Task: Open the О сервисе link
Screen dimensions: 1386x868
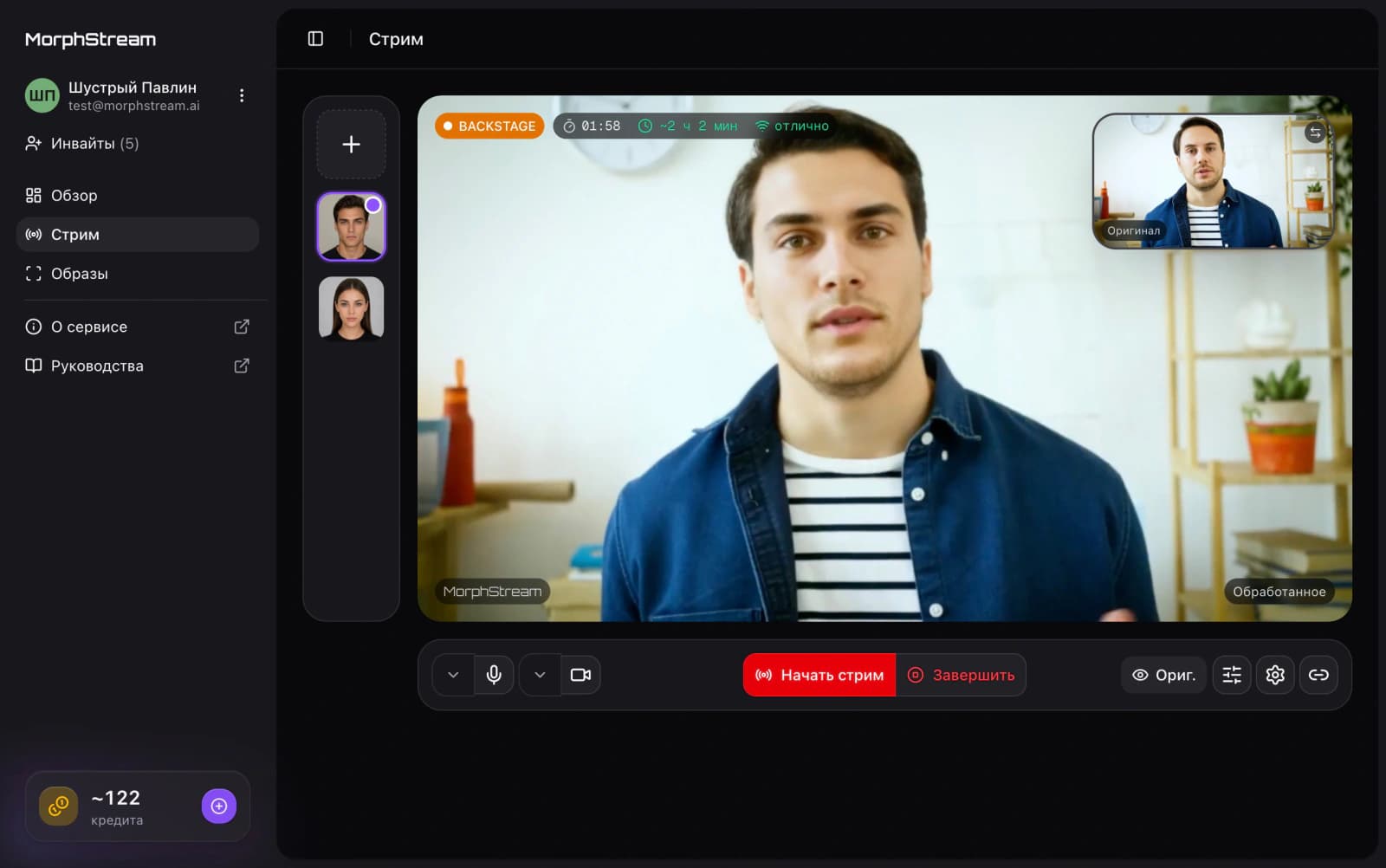Action: click(138, 327)
